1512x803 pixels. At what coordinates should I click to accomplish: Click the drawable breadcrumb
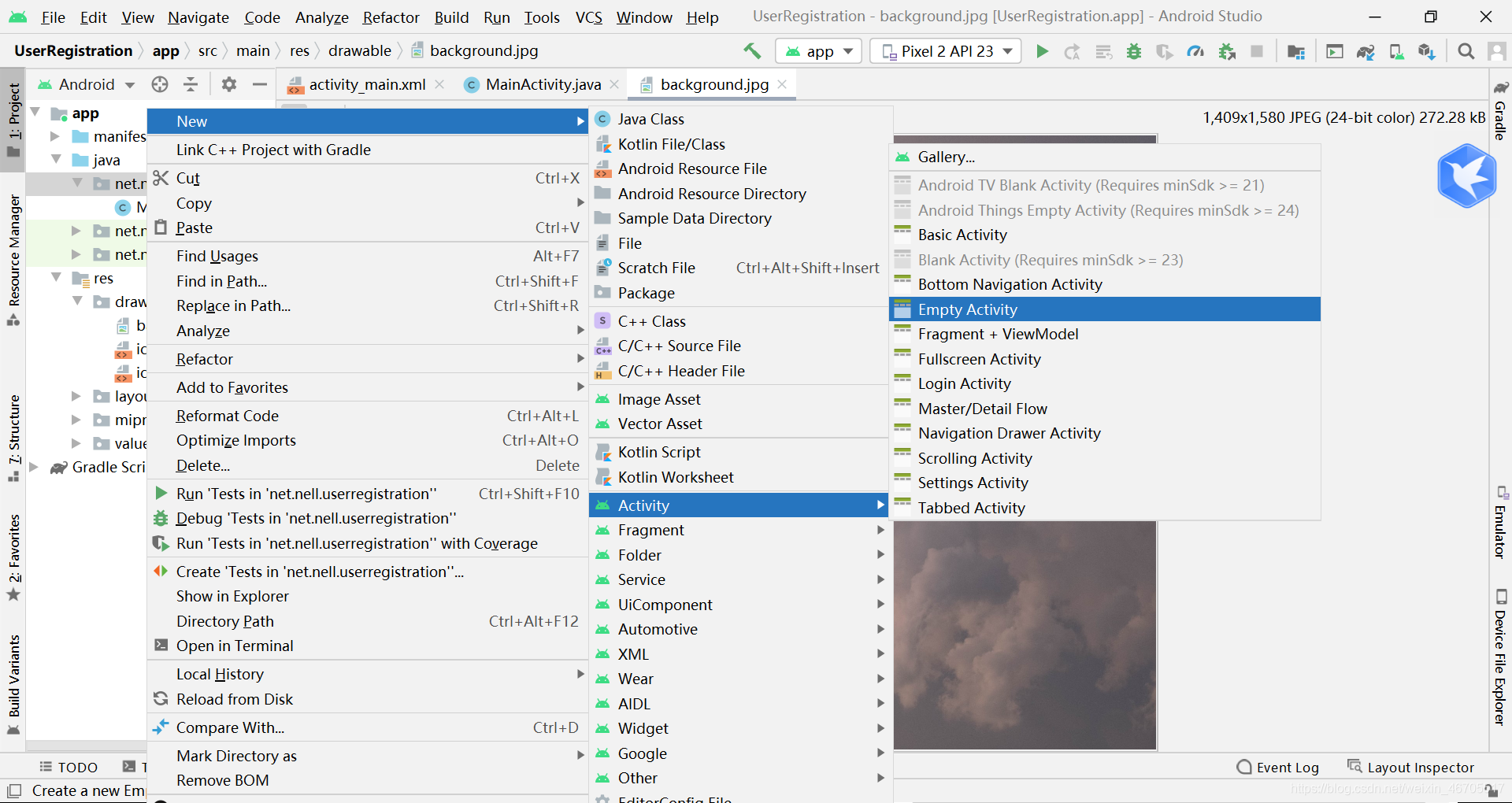pos(359,51)
